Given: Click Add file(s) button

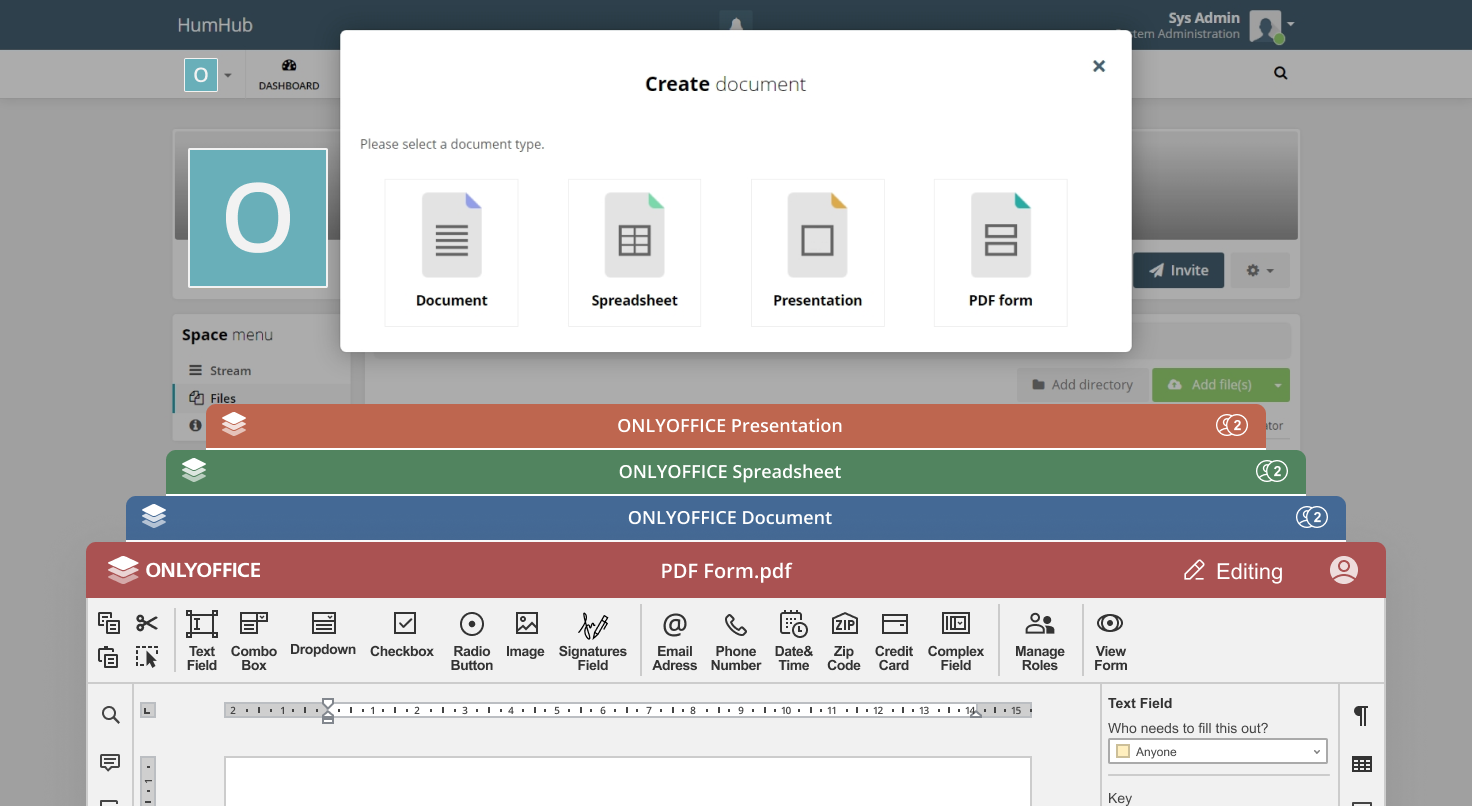Looking at the screenshot, I should tap(1209, 385).
